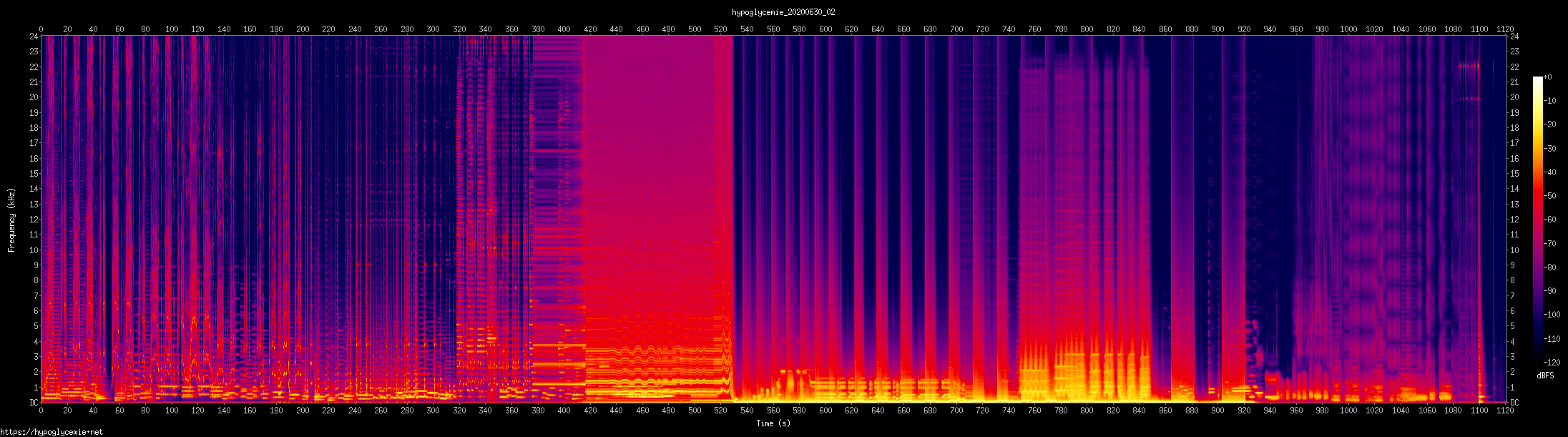Viewport: 1568px width, 437px height.
Task: Select the 100 tick on bottom time axis
Action: [172, 411]
